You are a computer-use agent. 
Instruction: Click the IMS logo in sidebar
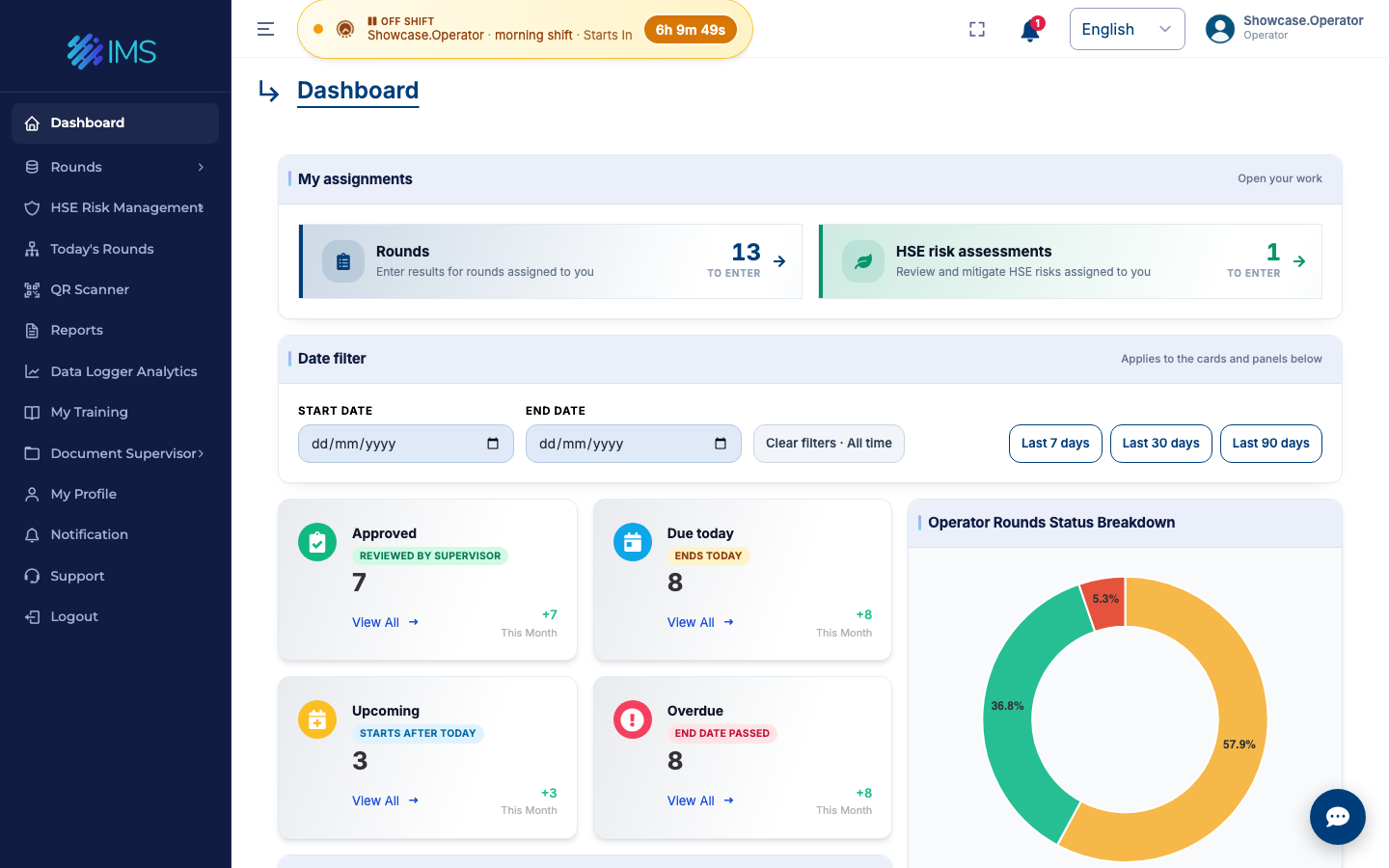coord(112,51)
